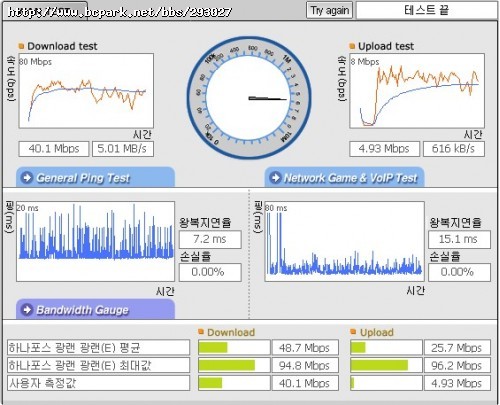This screenshot has height=405, width=500.
Task: Click the 손실율 label in VoIP section
Action: (x=445, y=256)
